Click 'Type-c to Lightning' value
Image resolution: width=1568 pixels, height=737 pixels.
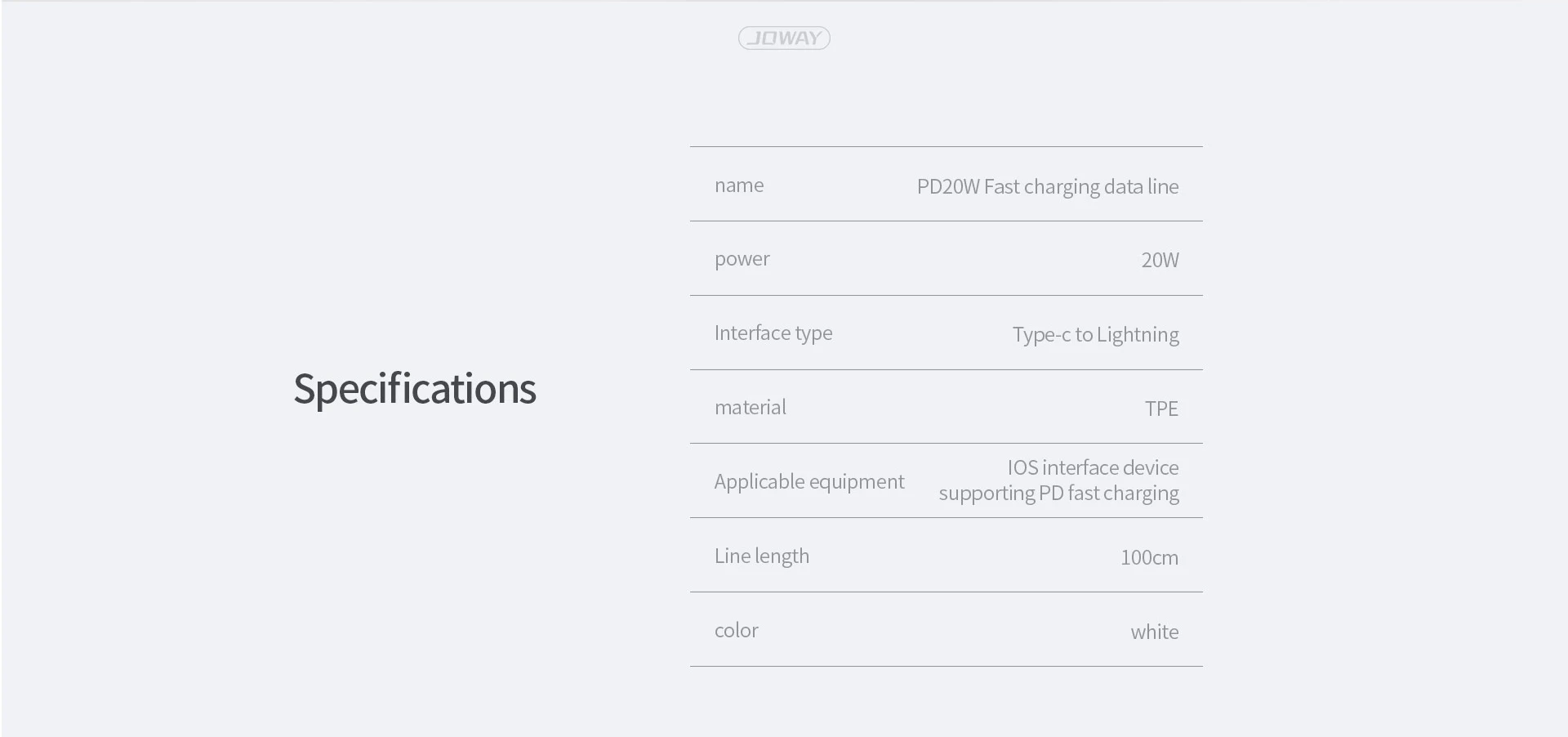point(1095,335)
